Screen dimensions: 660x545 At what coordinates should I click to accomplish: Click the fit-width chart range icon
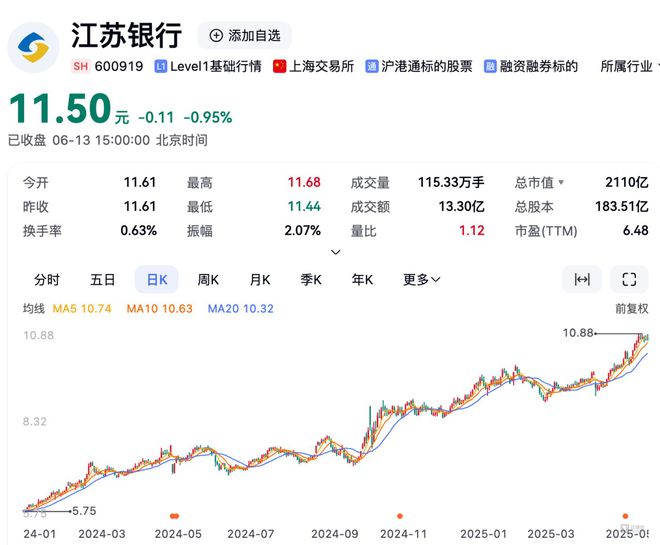[582, 279]
